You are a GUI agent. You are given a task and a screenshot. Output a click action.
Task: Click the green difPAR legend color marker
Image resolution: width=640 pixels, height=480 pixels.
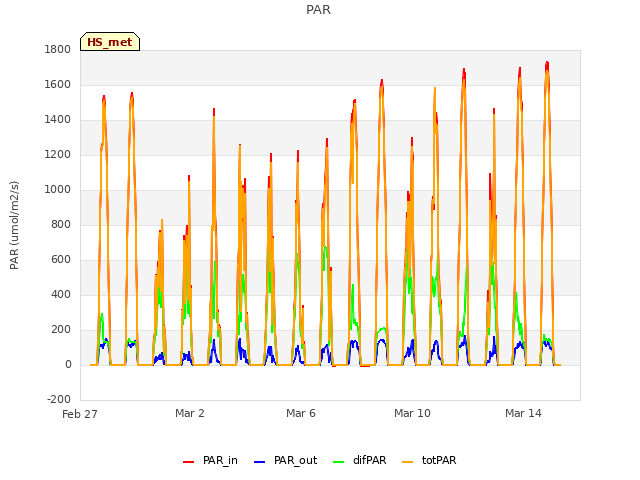tap(339, 462)
